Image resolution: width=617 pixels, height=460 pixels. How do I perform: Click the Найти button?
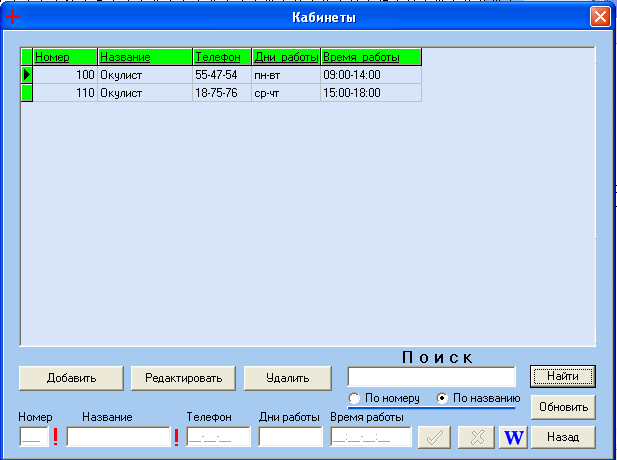pos(563,376)
